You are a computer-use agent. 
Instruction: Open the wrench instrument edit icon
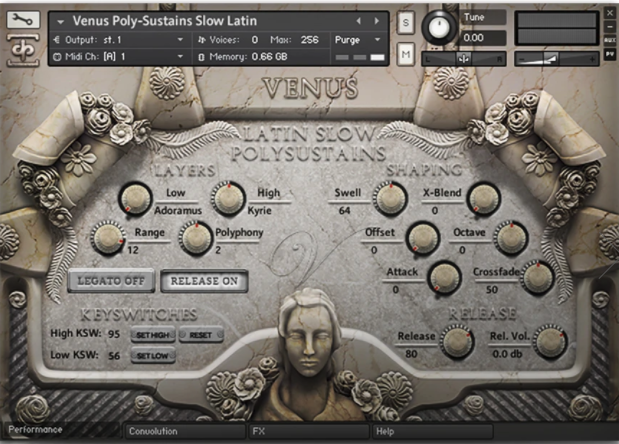[23, 19]
